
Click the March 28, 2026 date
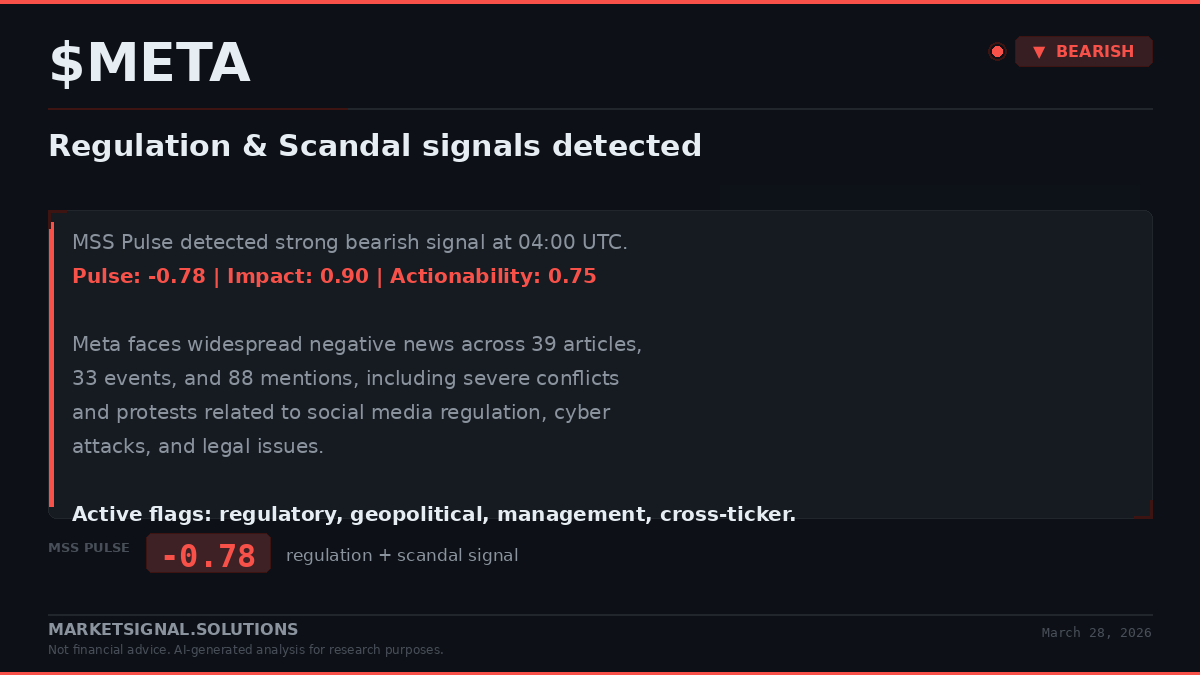click(1096, 633)
